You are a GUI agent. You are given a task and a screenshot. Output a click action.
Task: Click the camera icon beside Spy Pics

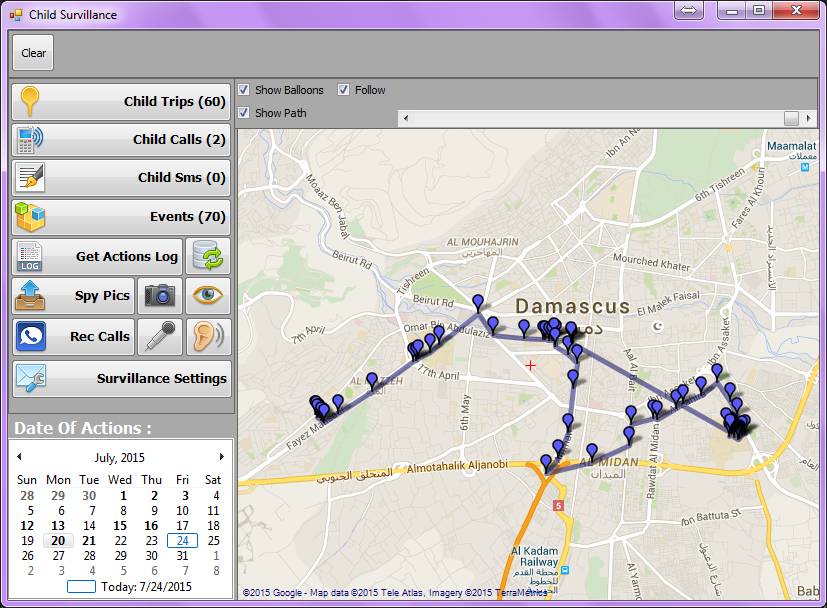[x=159, y=295]
